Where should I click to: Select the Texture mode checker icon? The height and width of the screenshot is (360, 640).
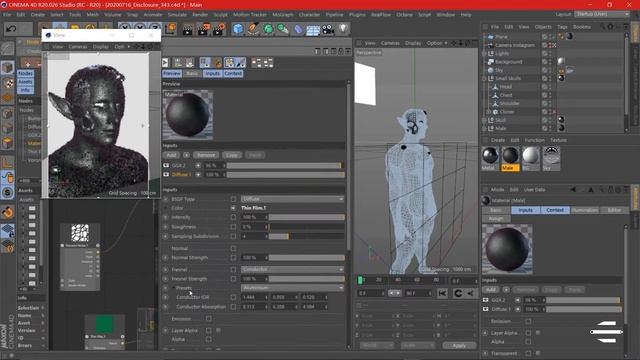(7, 83)
